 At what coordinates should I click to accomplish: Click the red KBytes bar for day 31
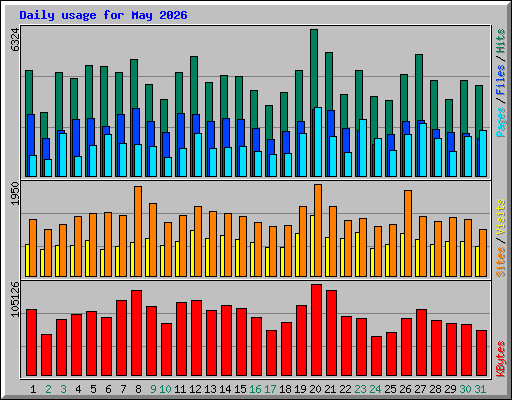pyautogui.click(x=481, y=353)
